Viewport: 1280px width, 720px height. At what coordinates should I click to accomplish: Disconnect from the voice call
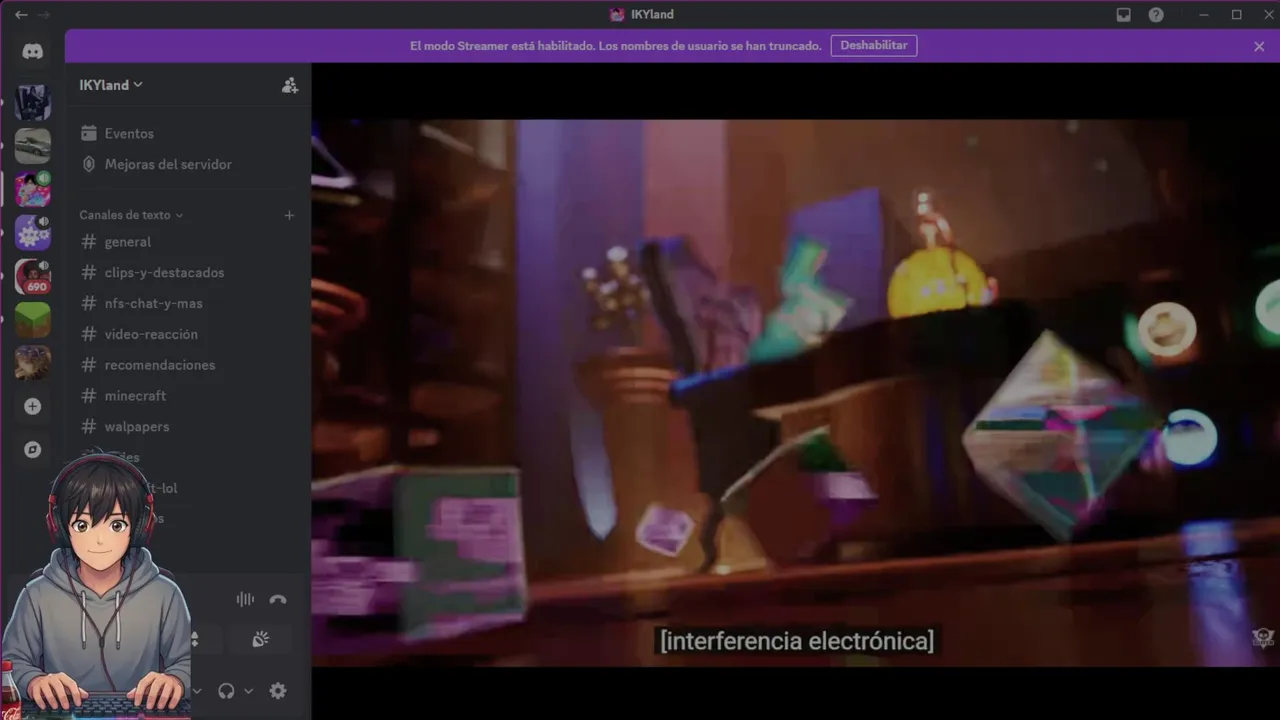pos(278,599)
